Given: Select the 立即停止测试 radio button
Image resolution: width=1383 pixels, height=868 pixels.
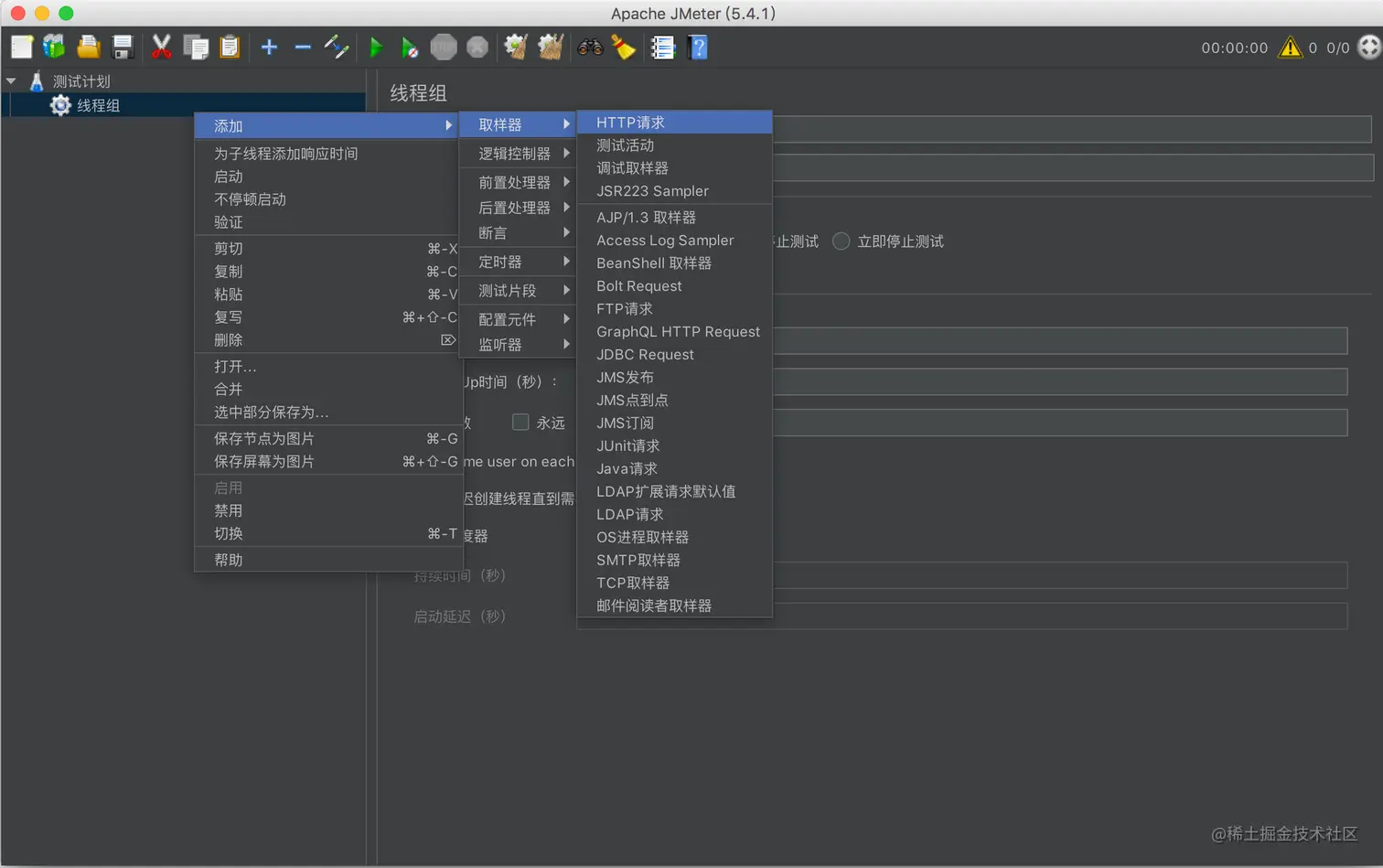Looking at the screenshot, I should click(841, 241).
